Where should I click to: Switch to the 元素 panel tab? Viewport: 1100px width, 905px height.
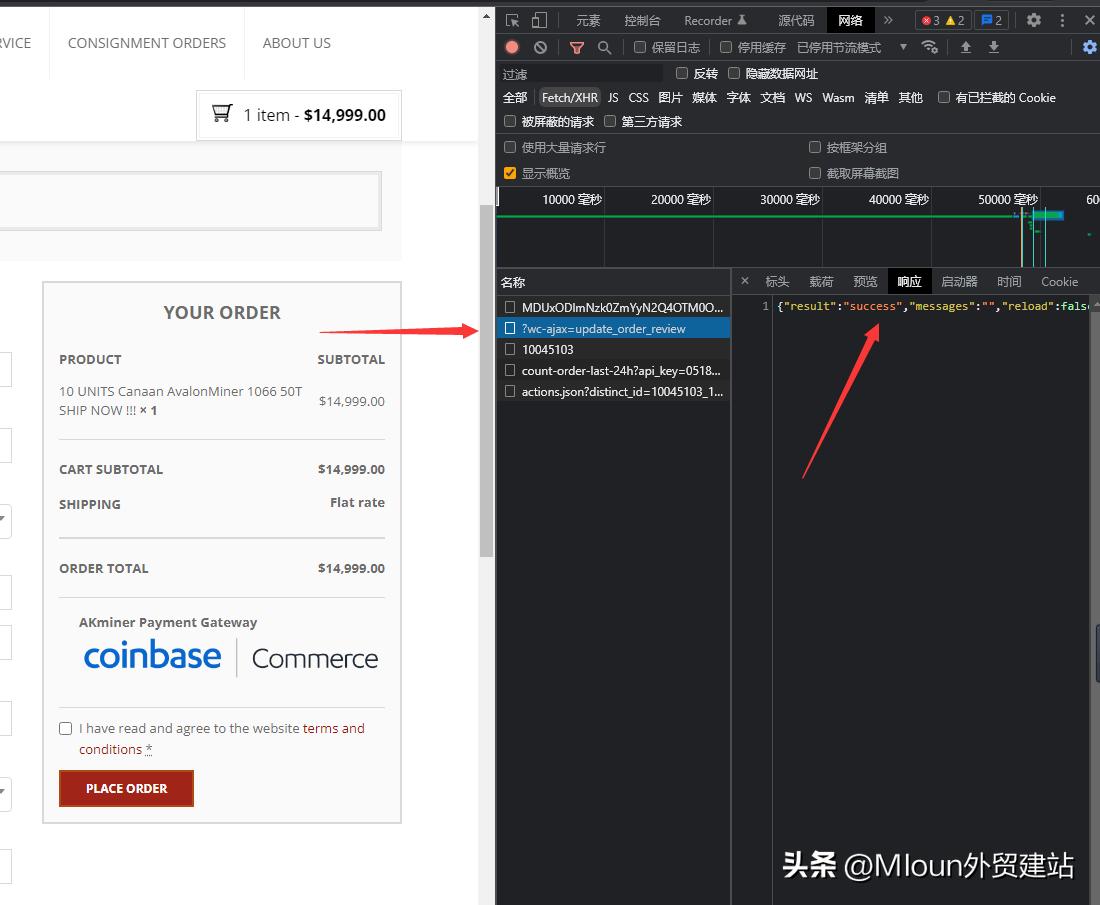click(x=588, y=20)
